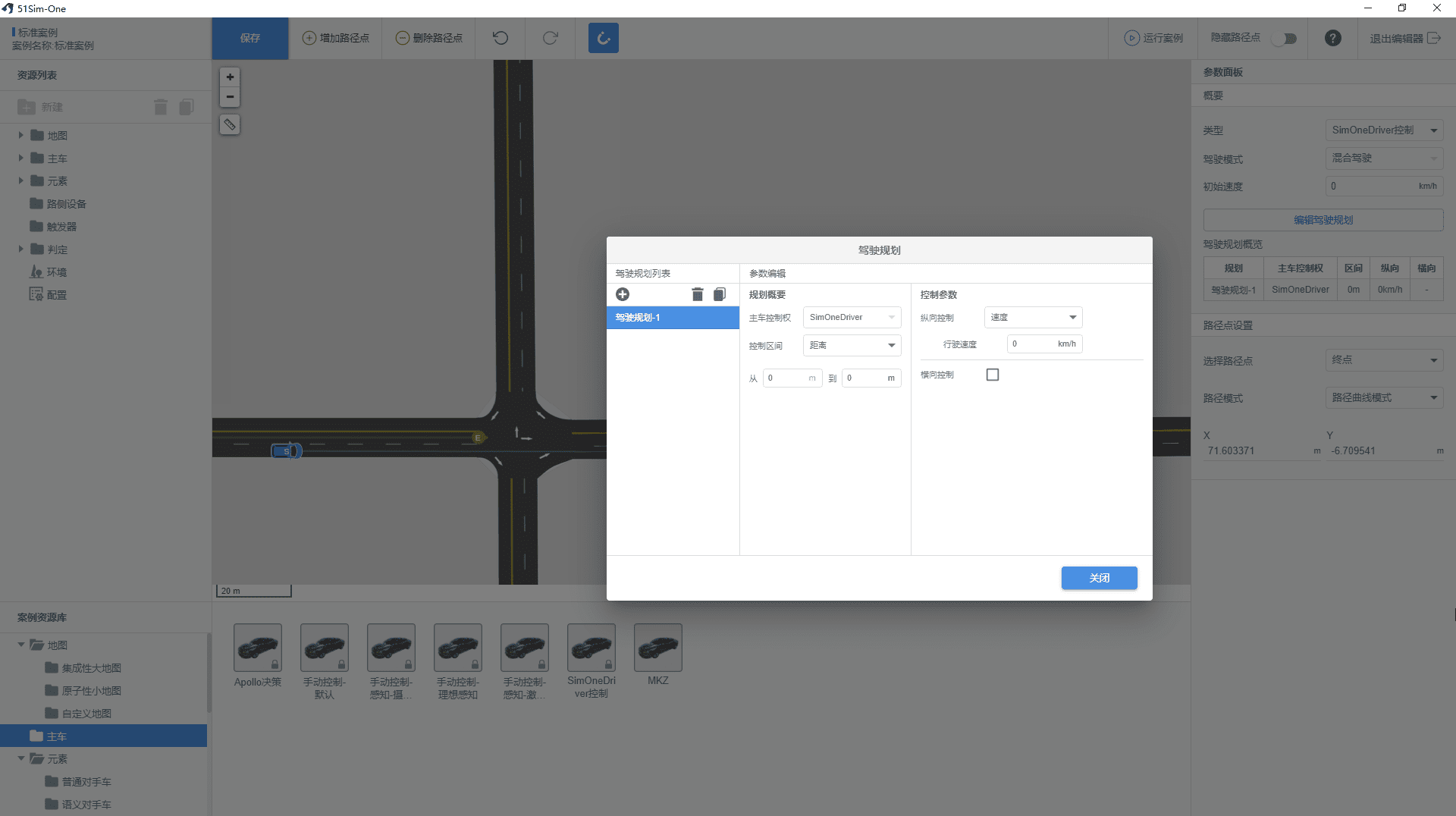Click the 新建 button in resource list
Viewport: 1456px width, 816px height.
[x=41, y=107]
